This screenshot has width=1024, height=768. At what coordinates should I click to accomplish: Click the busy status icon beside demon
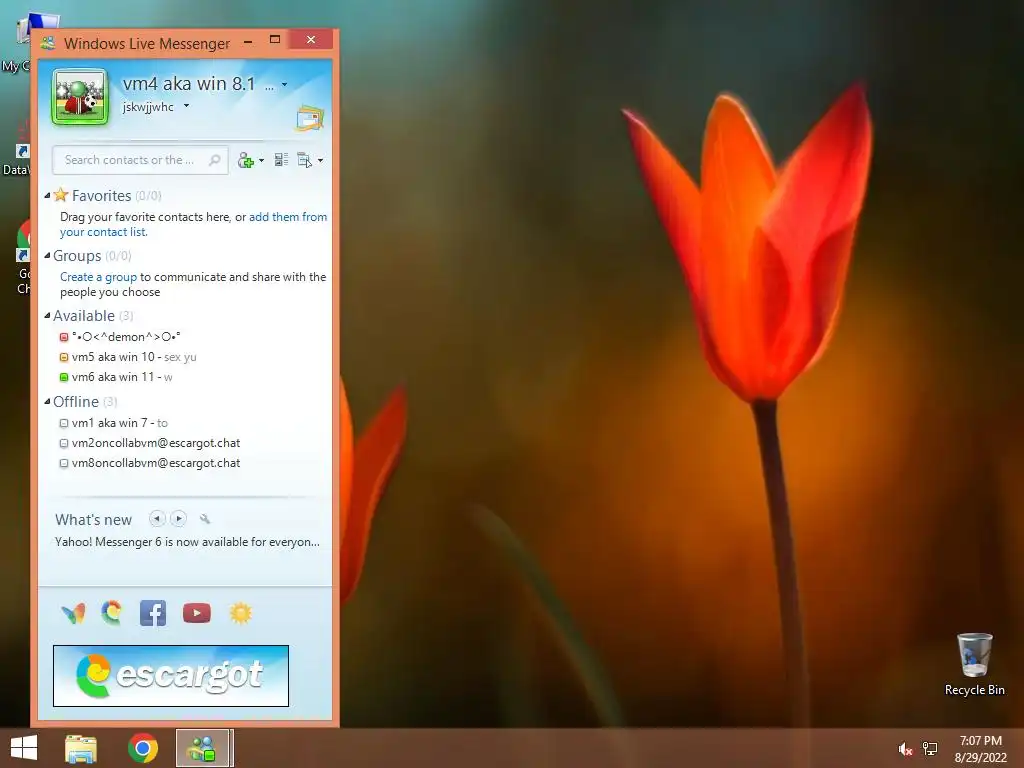64,338
